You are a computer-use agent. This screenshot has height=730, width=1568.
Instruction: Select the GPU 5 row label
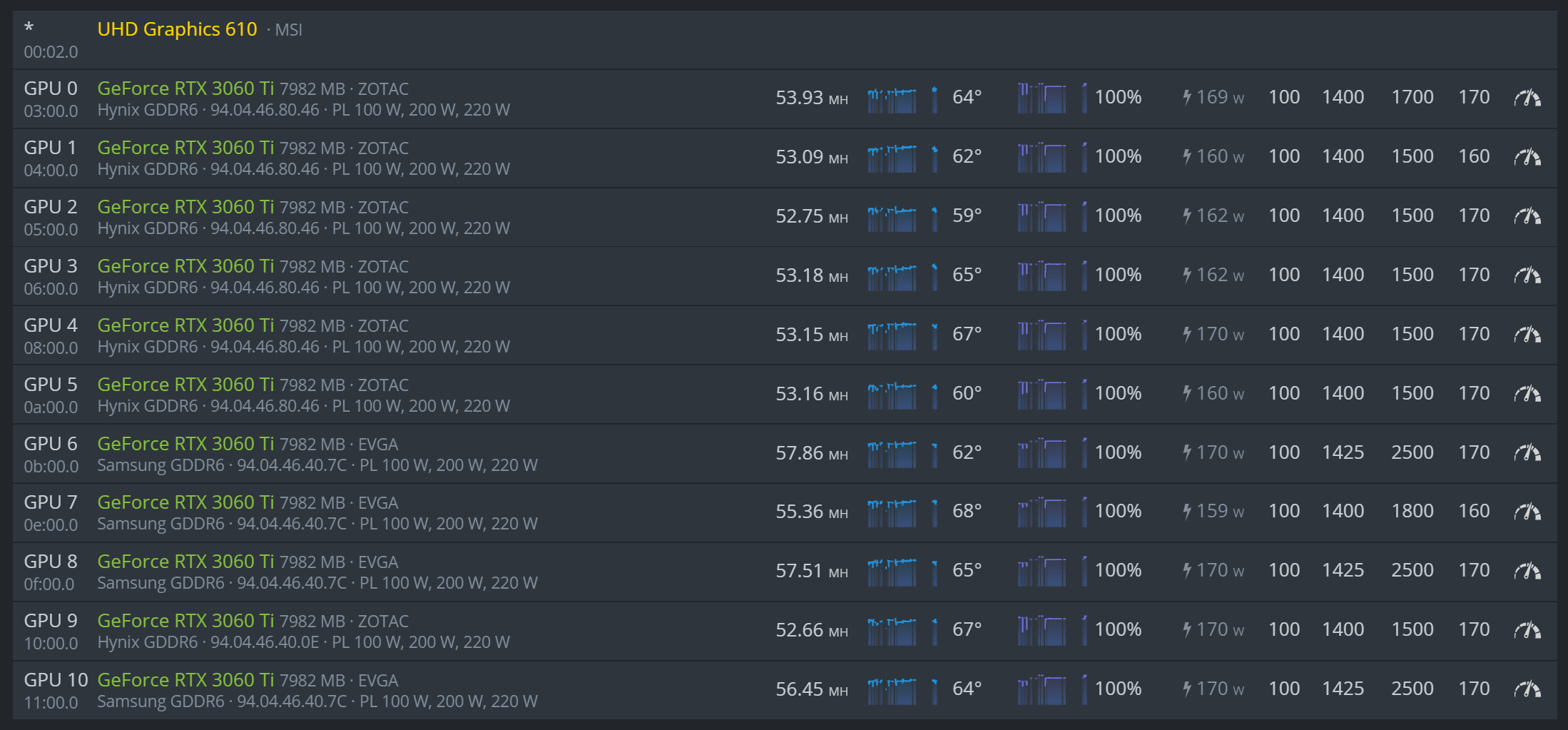51,385
